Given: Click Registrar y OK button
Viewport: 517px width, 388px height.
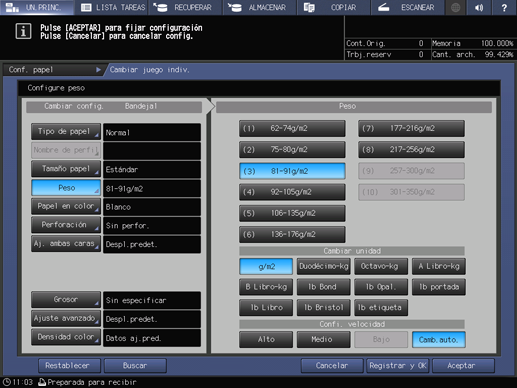Looking at the screenshot, I should (398, 366).
